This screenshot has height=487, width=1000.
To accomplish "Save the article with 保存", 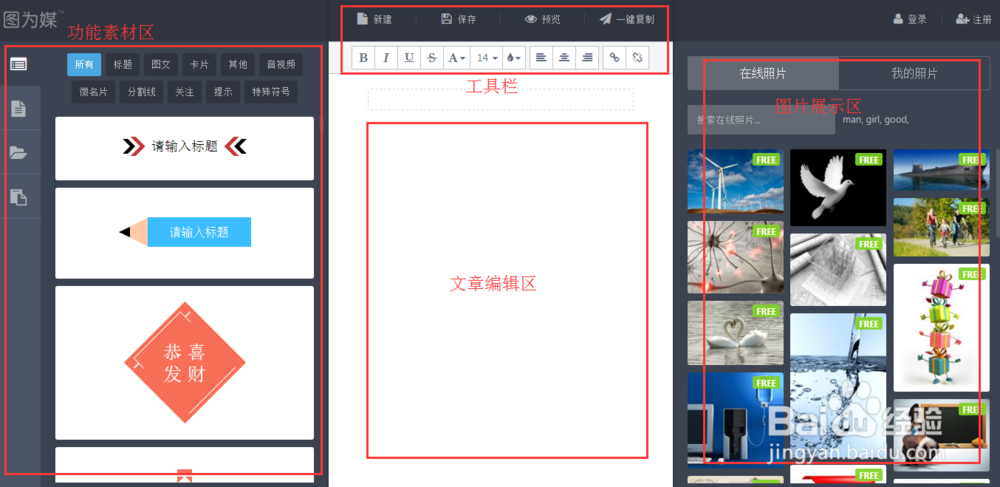I will (x=459, y=19).
